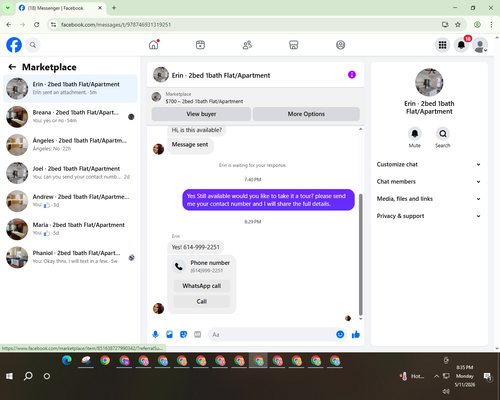Open Chrome profile avatar icon
The height and width of the screenshot is (400, 500).
coord(477,24)
